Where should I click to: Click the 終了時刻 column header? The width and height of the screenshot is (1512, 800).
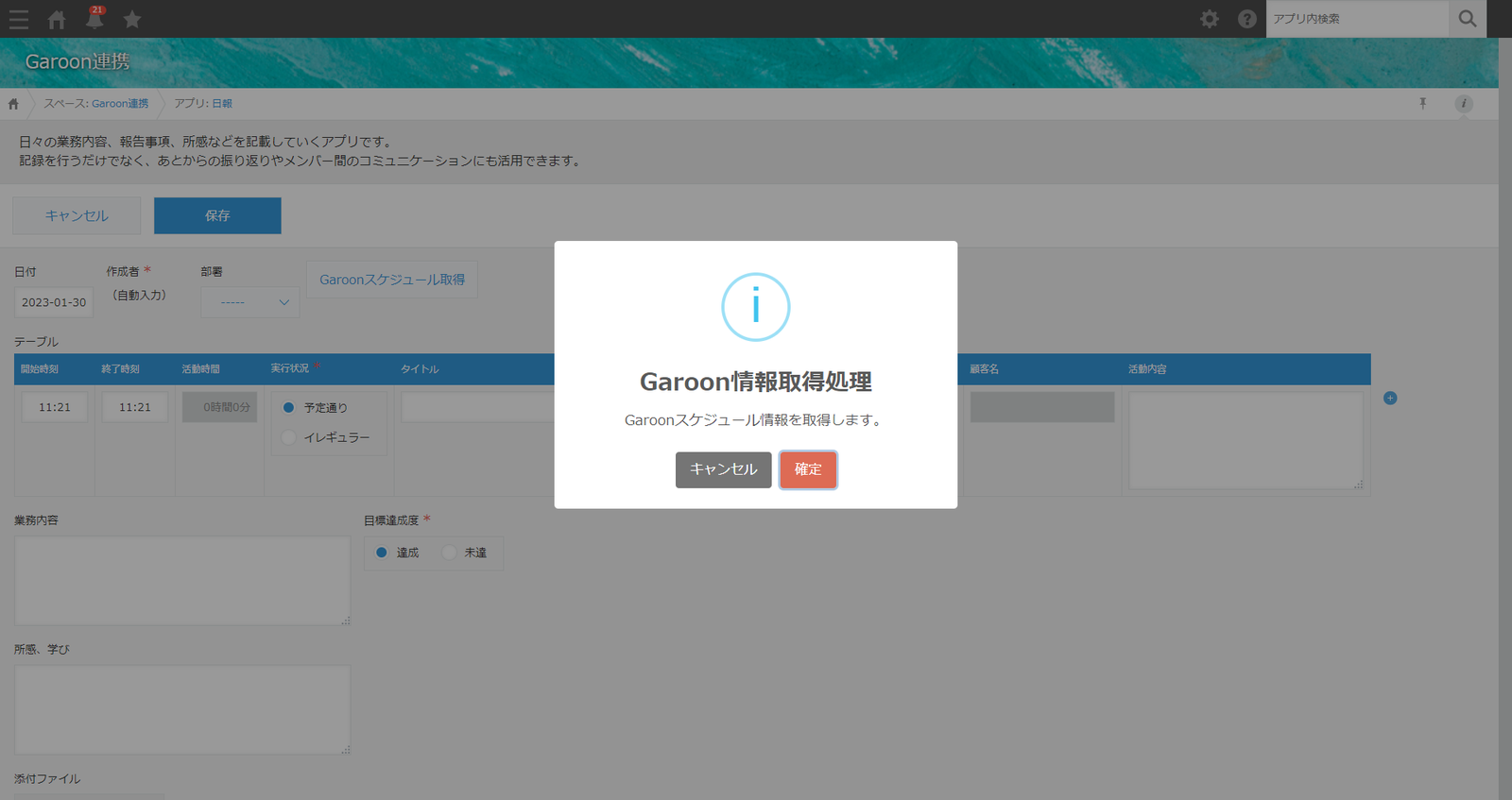120,369
